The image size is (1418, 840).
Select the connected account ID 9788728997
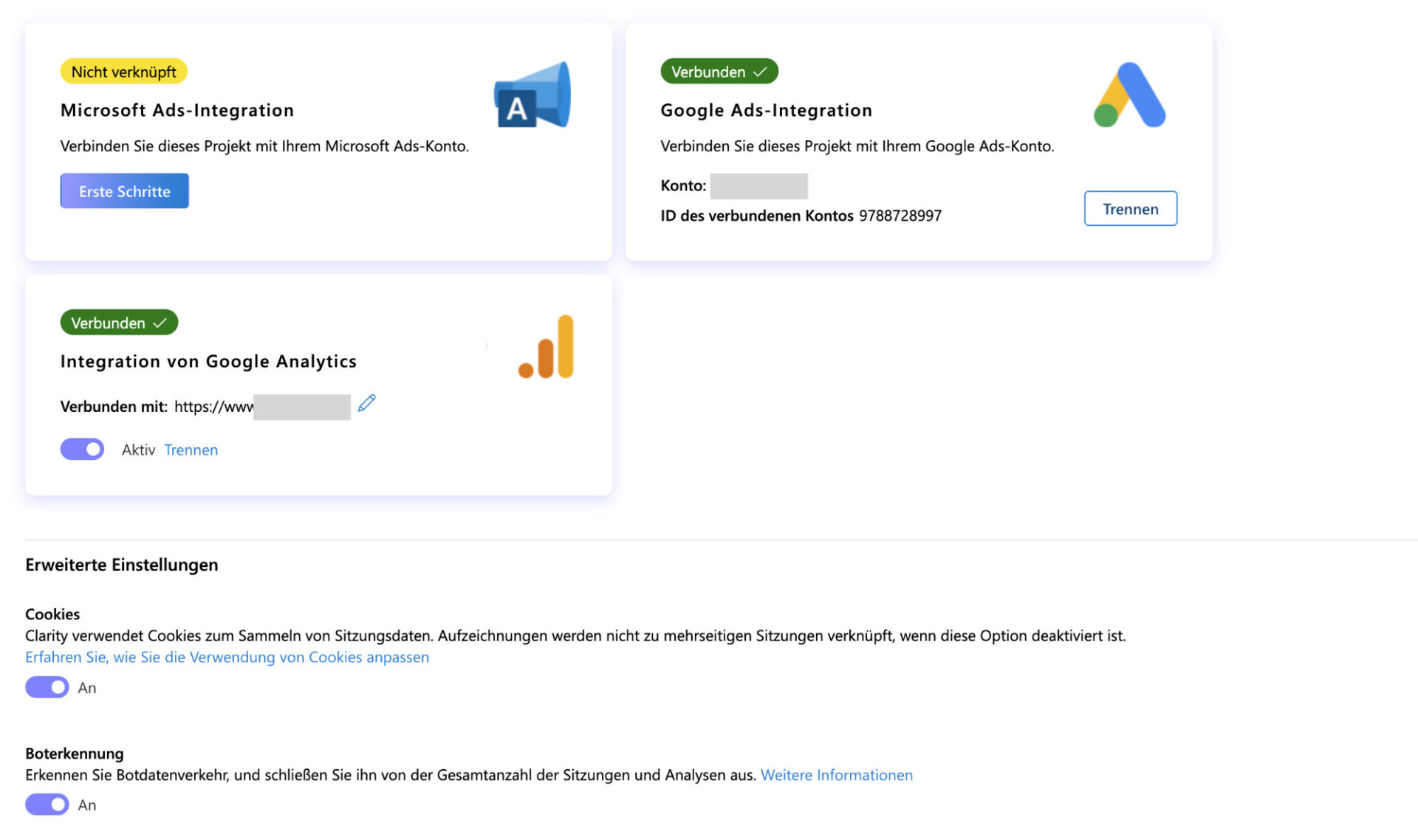coord(900,216)
